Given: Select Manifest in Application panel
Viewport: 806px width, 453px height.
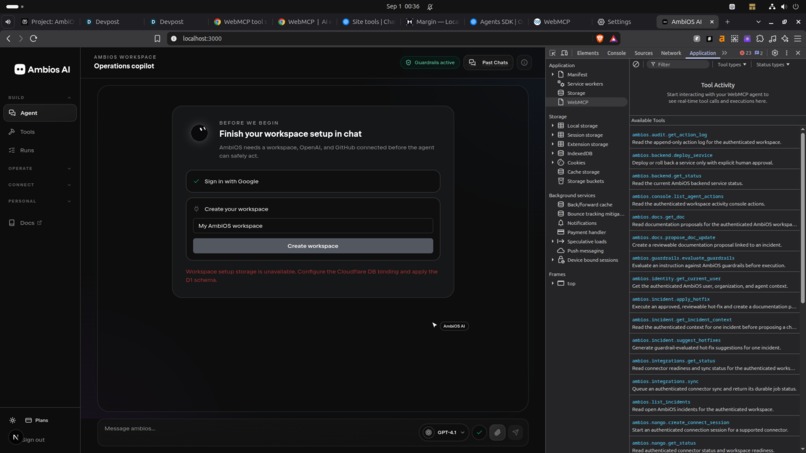Looking at the screenshot, I should 577,75.
